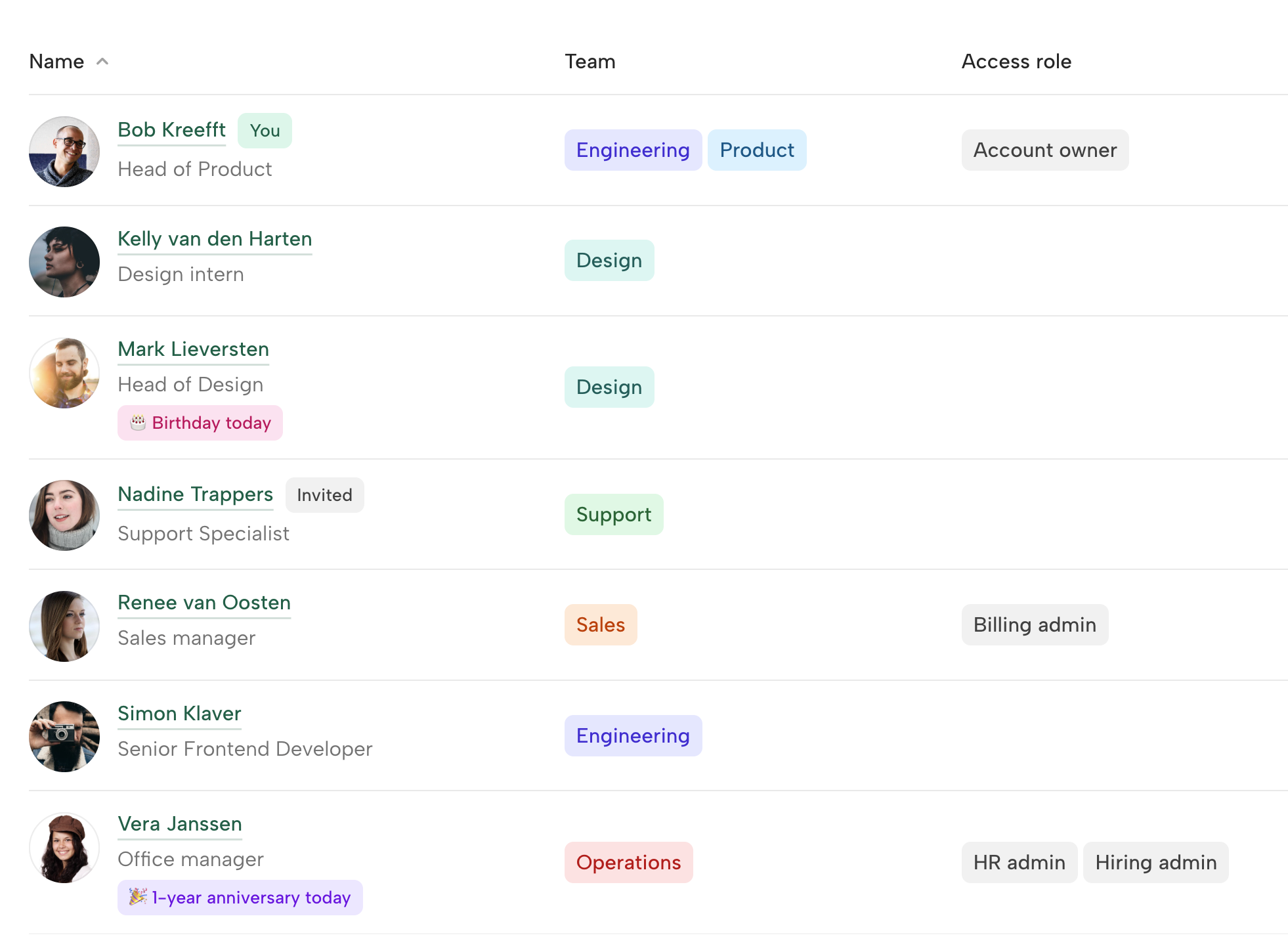This screenshot has width=1288, height=935.
Task: Click the Account owner access role badge
Action: pos(1044,150)
